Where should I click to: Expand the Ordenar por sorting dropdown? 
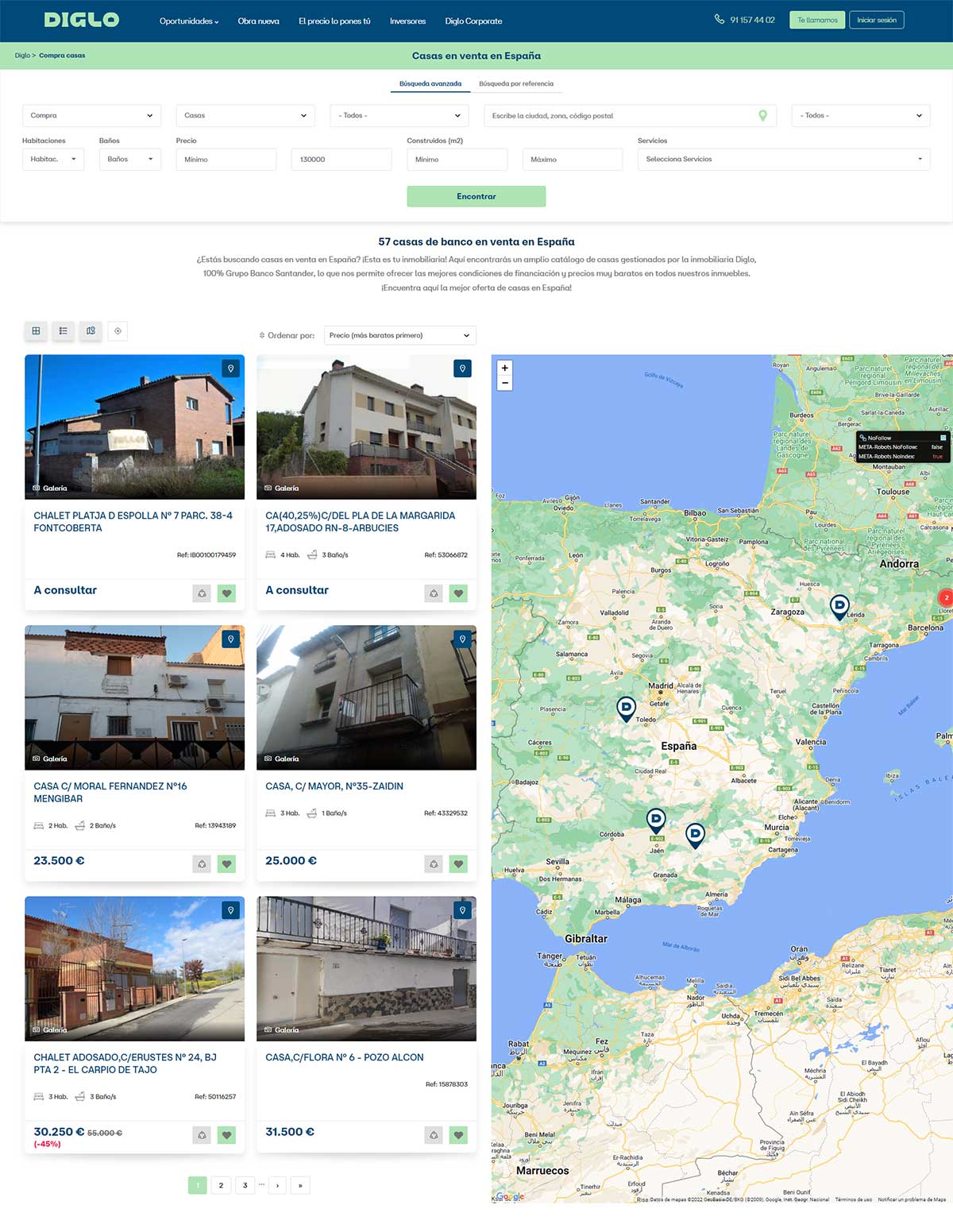(x=399, y=336)
